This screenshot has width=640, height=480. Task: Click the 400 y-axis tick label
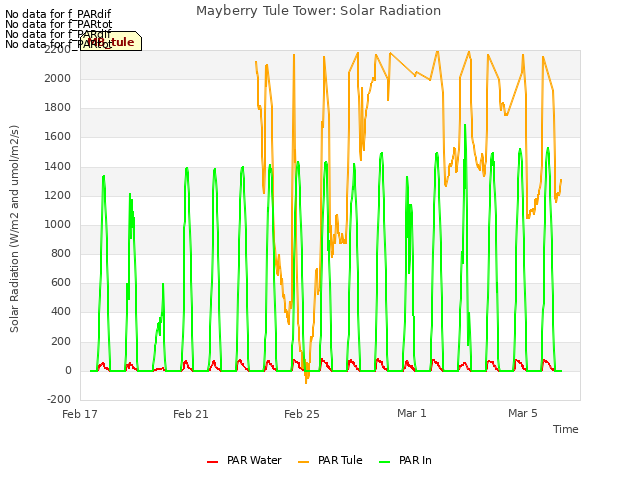coord(61,311)
